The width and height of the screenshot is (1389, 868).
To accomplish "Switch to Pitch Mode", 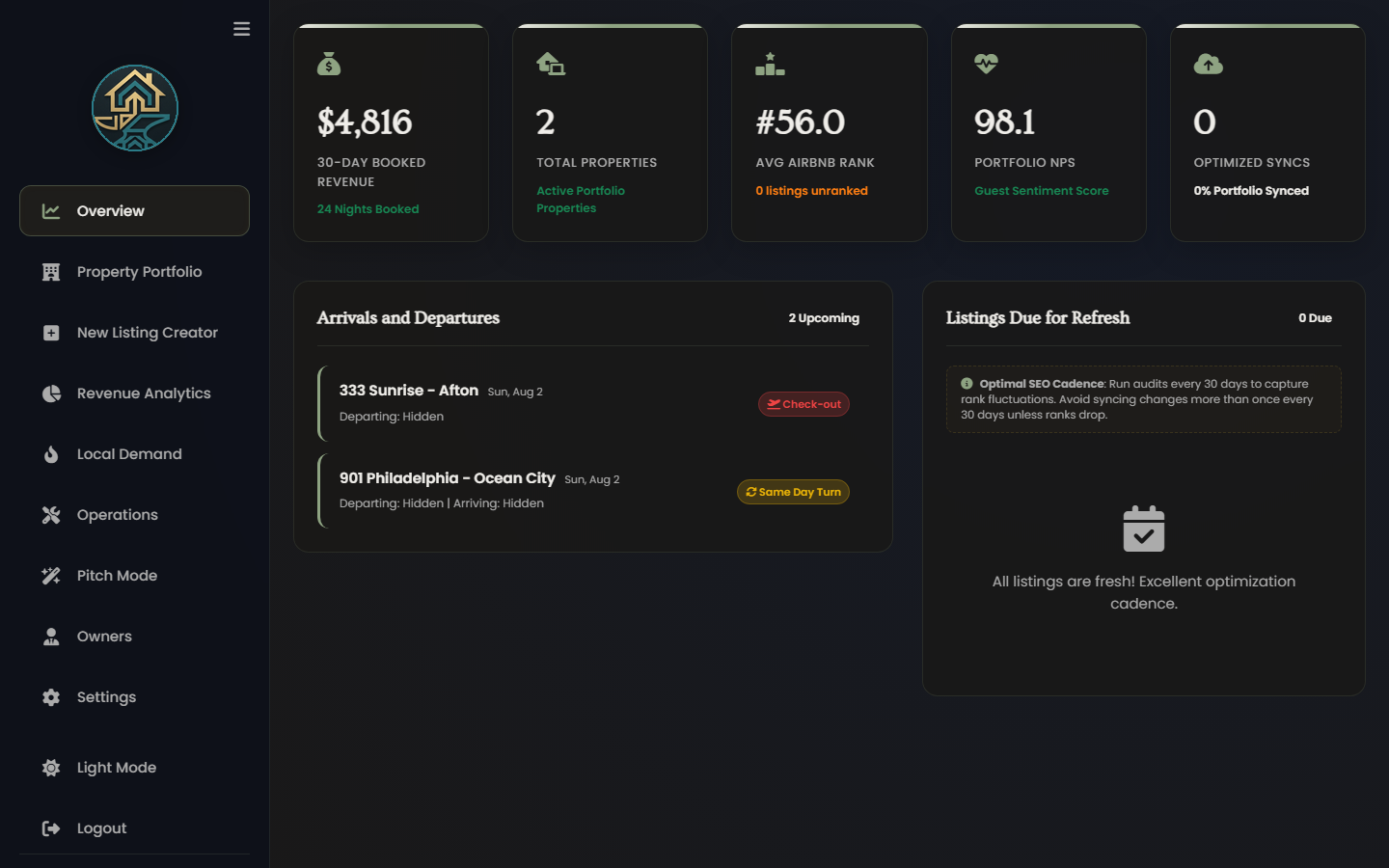I will pyautogui.click(x=134, y=576).
